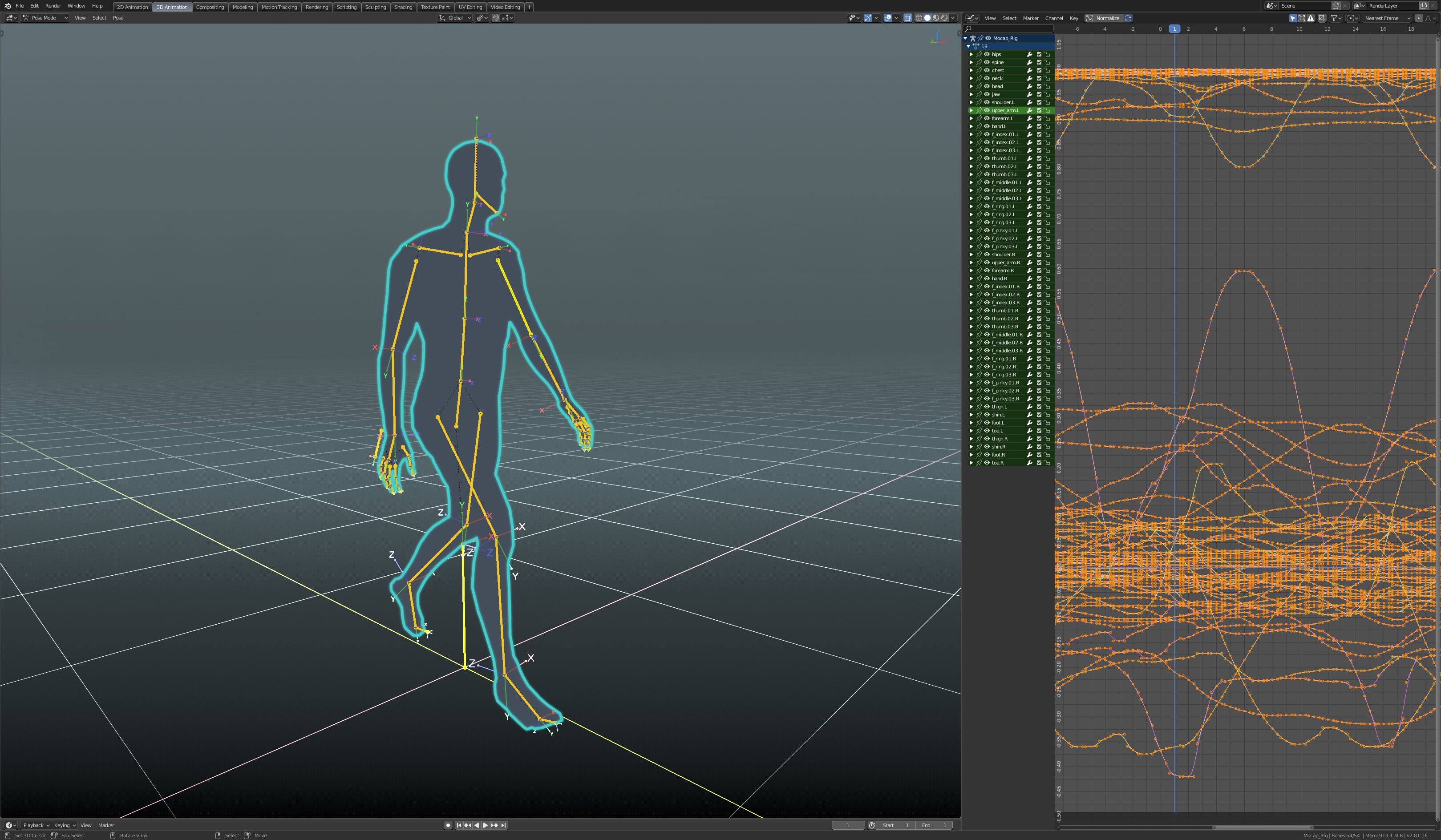Image resolution: width=1441 pixels, height=840 pixels.
Task: Open the pivot point dropdown
Action: click(482, 18)
